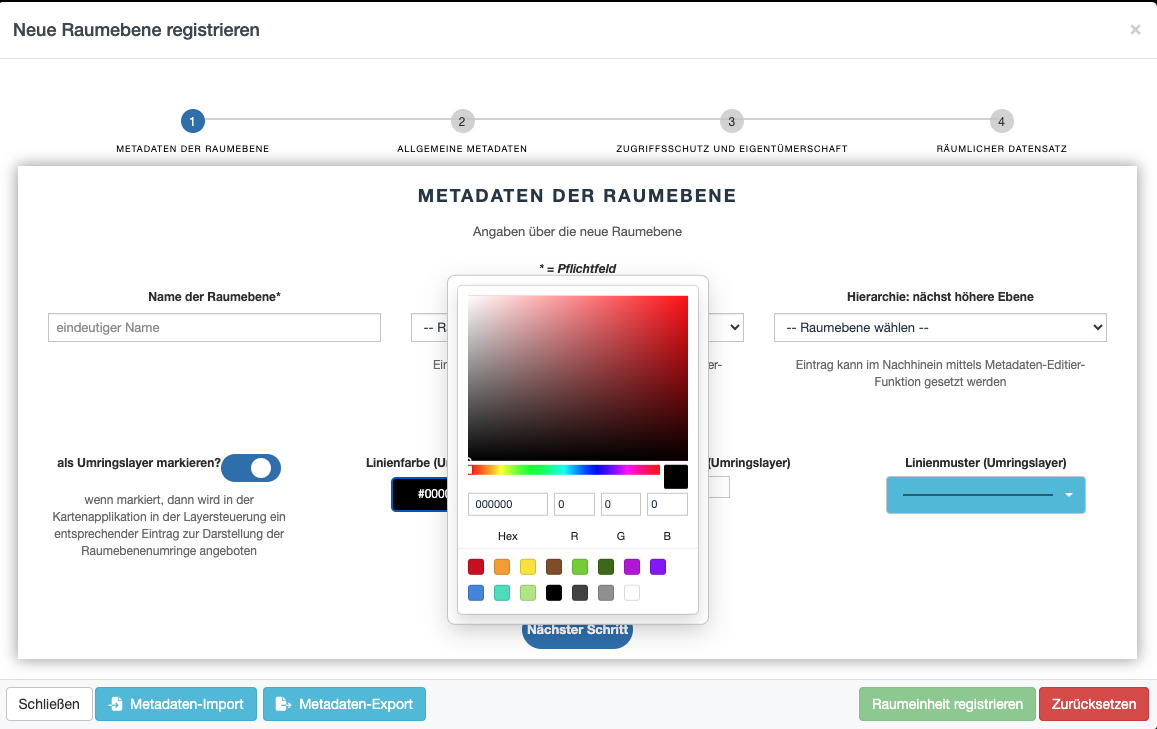This screenshot has height=729, width=1157.
Task: Open the Hierarchie nächst höhere Ebene dropdown
Action: click(939, 327)
